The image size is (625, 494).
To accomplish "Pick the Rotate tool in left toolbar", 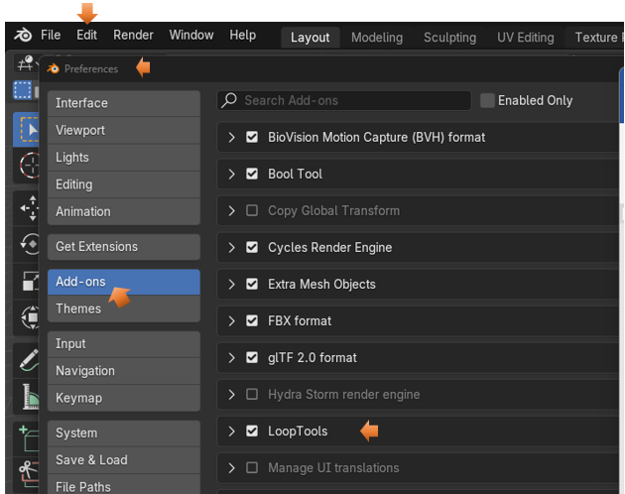I will click(26, 245).
